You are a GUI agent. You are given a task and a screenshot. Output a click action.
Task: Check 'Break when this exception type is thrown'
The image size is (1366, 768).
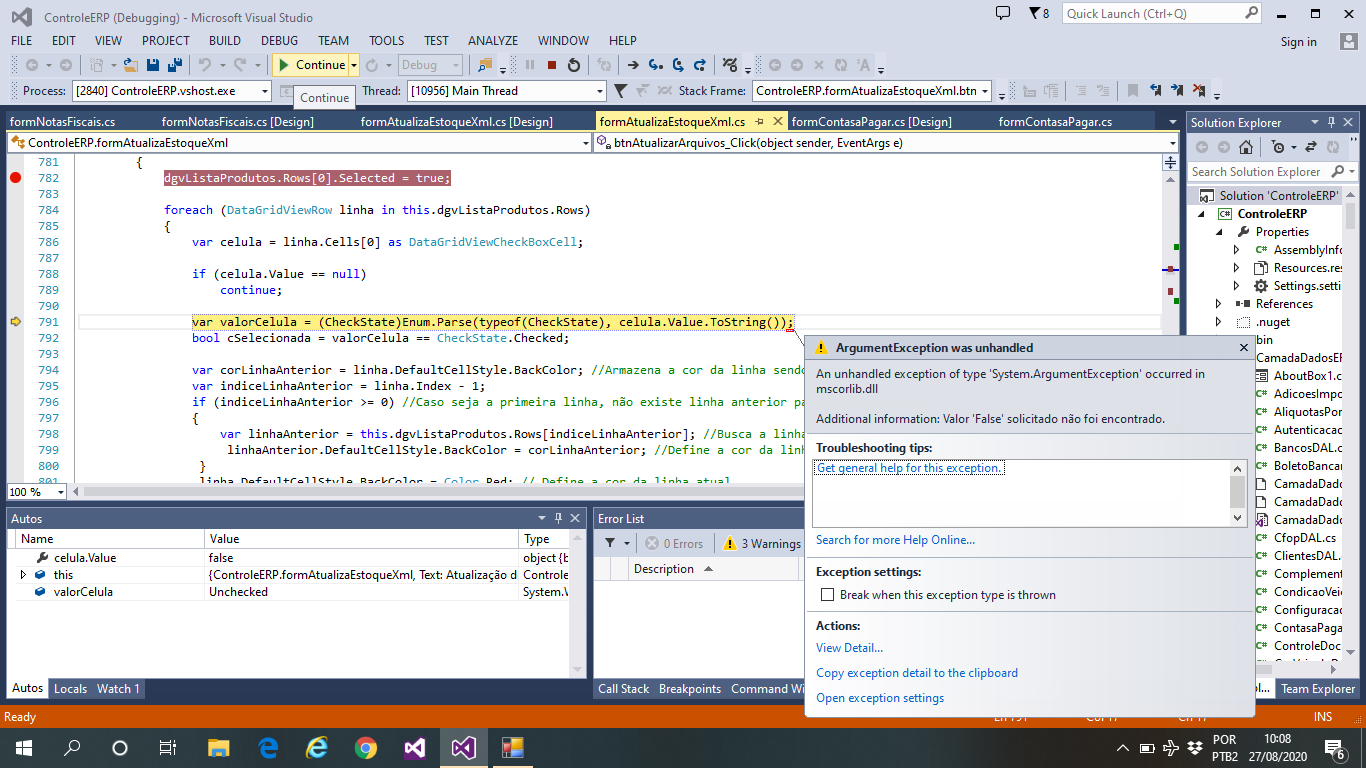pos(827,595)
